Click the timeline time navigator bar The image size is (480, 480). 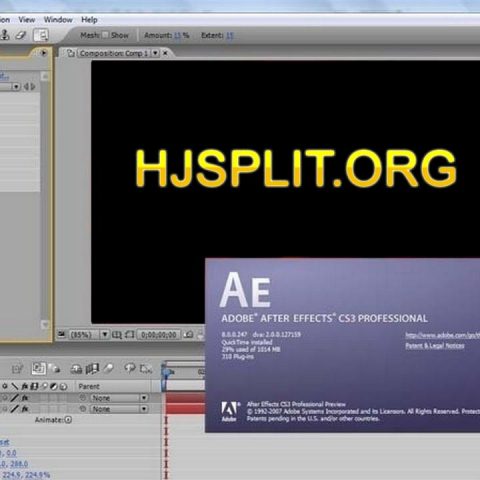(185, 364)
